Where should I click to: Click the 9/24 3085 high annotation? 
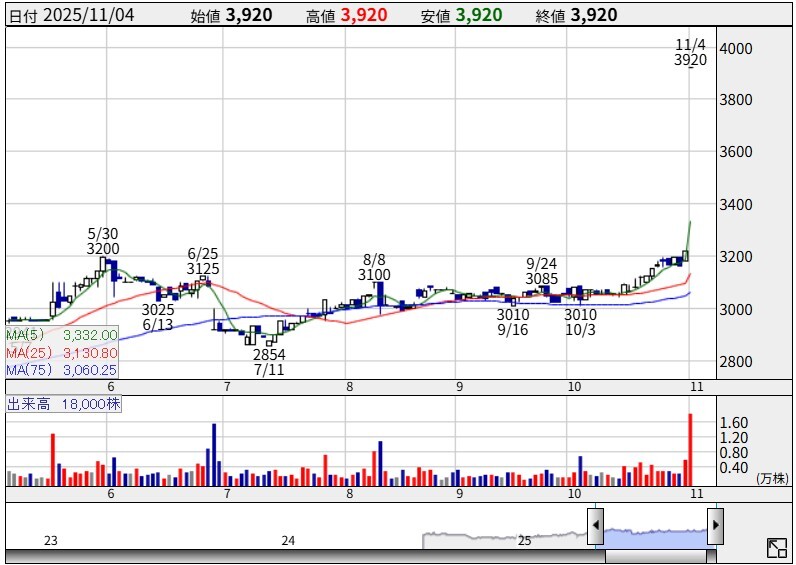[x=541, y=271]
